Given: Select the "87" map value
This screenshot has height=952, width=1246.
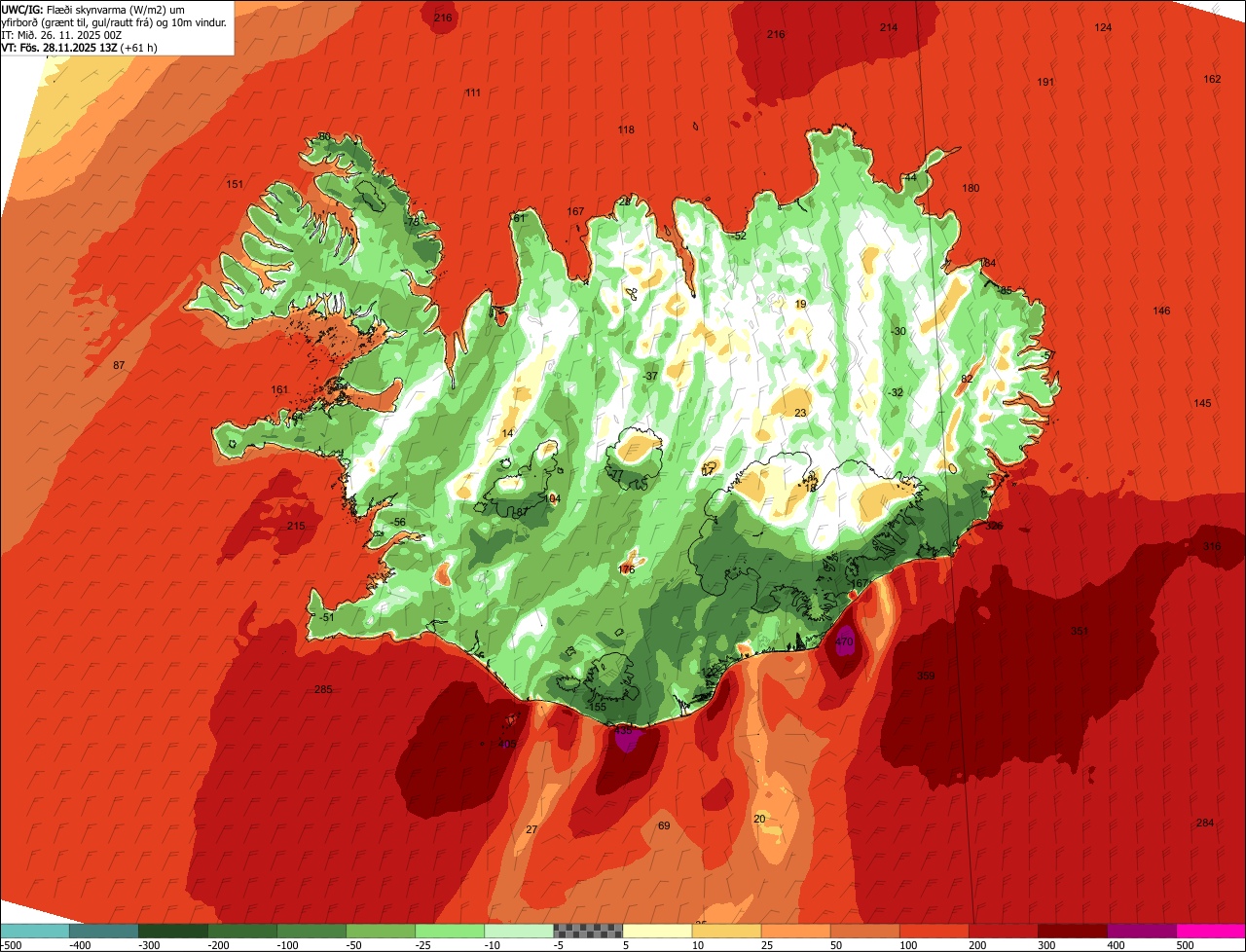Looking at the screenshot, I should (120, 366).
